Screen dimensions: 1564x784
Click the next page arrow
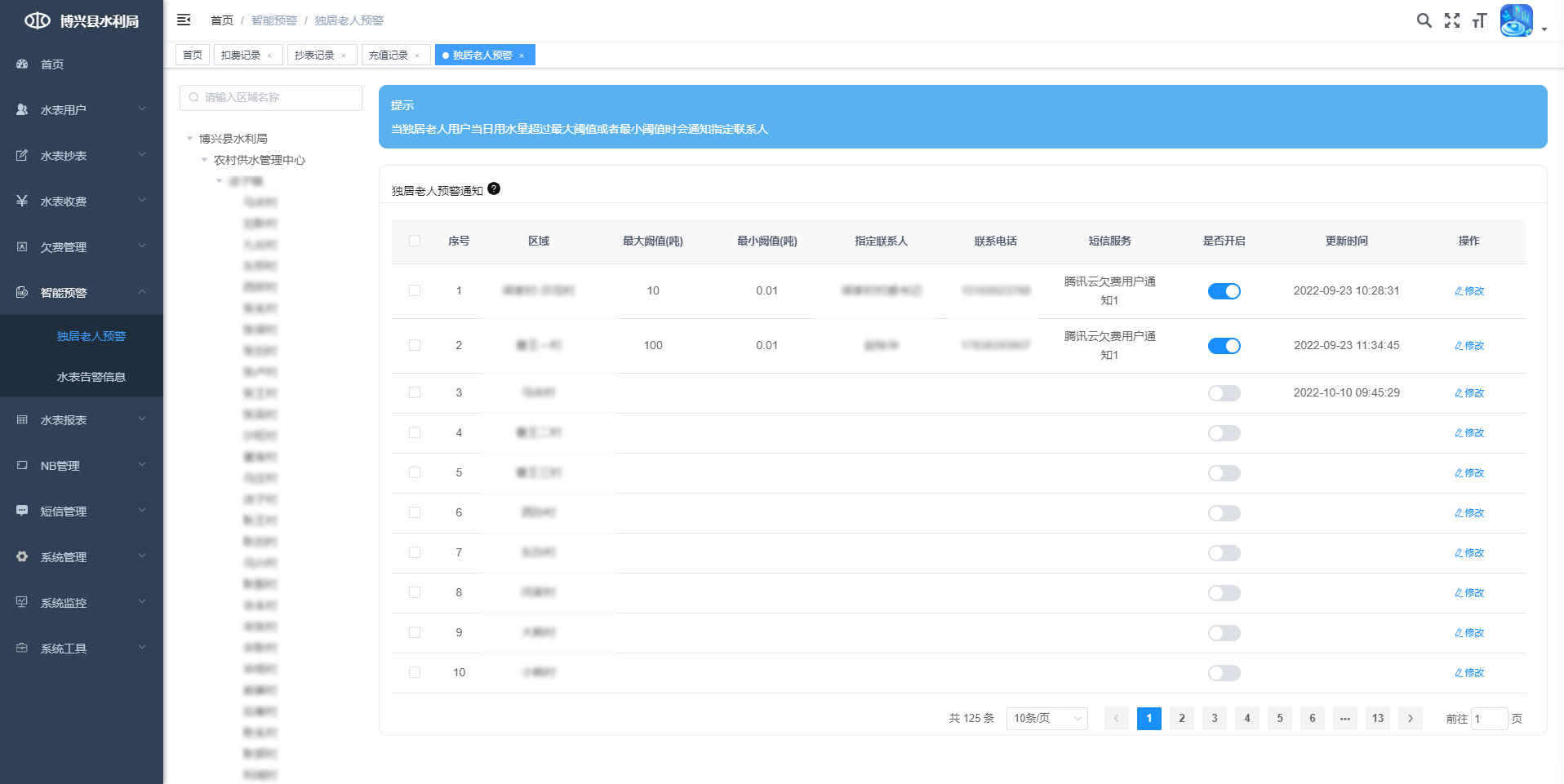click(1410, 718)
